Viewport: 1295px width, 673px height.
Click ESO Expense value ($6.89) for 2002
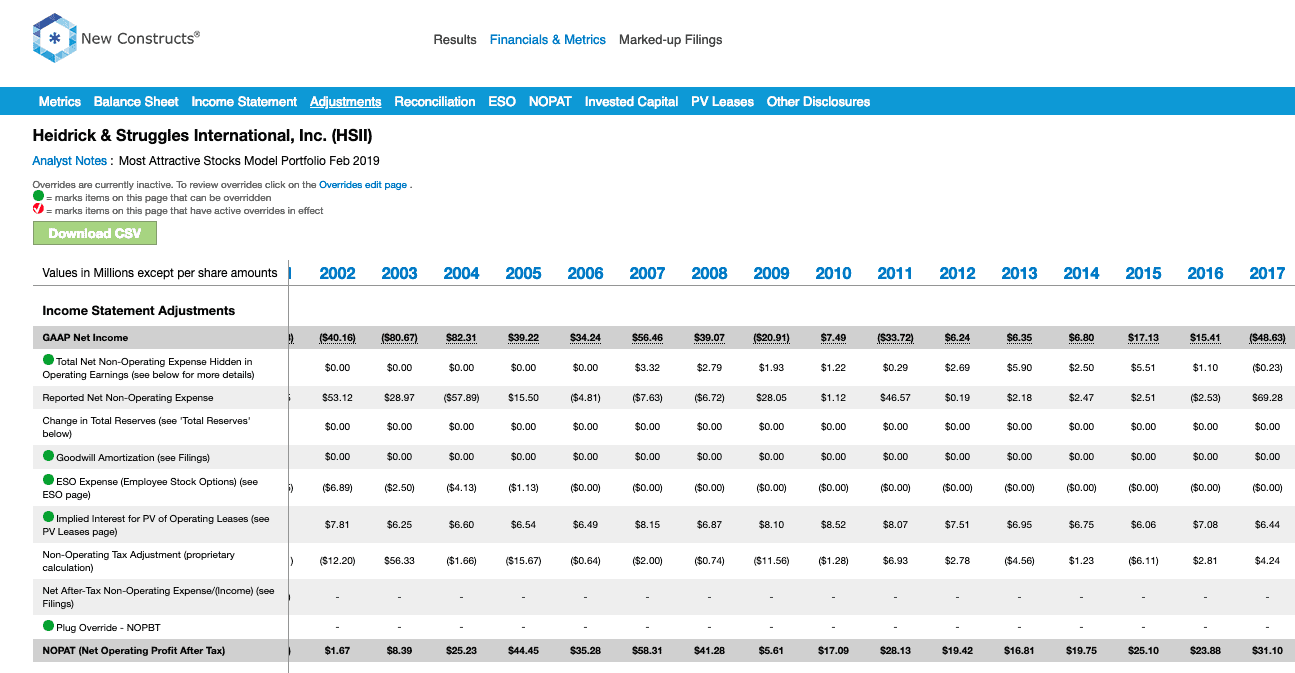click(x=337, y=488)
